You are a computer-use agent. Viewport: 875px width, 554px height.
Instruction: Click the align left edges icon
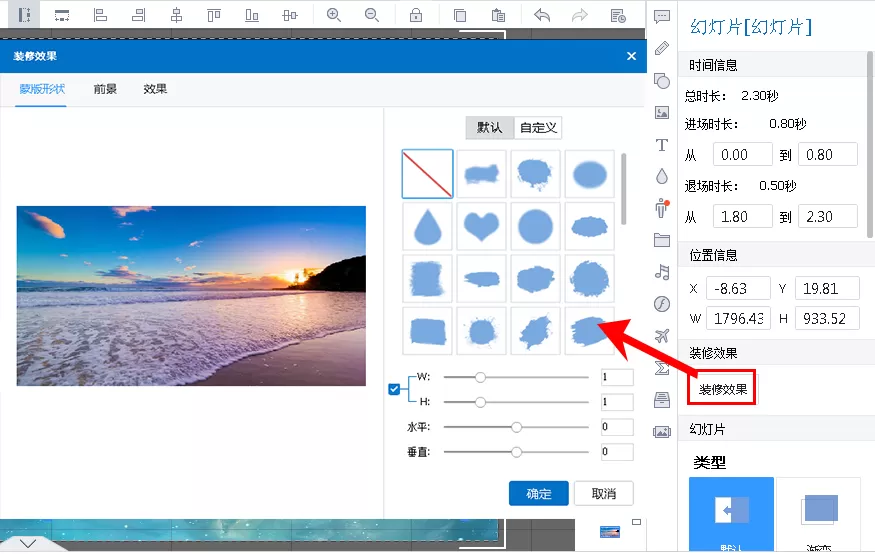(100, 15)
